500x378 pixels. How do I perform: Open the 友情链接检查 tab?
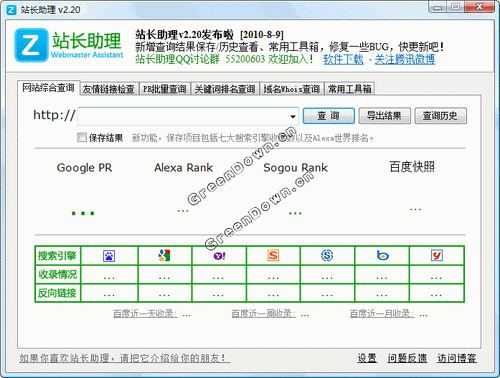(109, 89)
